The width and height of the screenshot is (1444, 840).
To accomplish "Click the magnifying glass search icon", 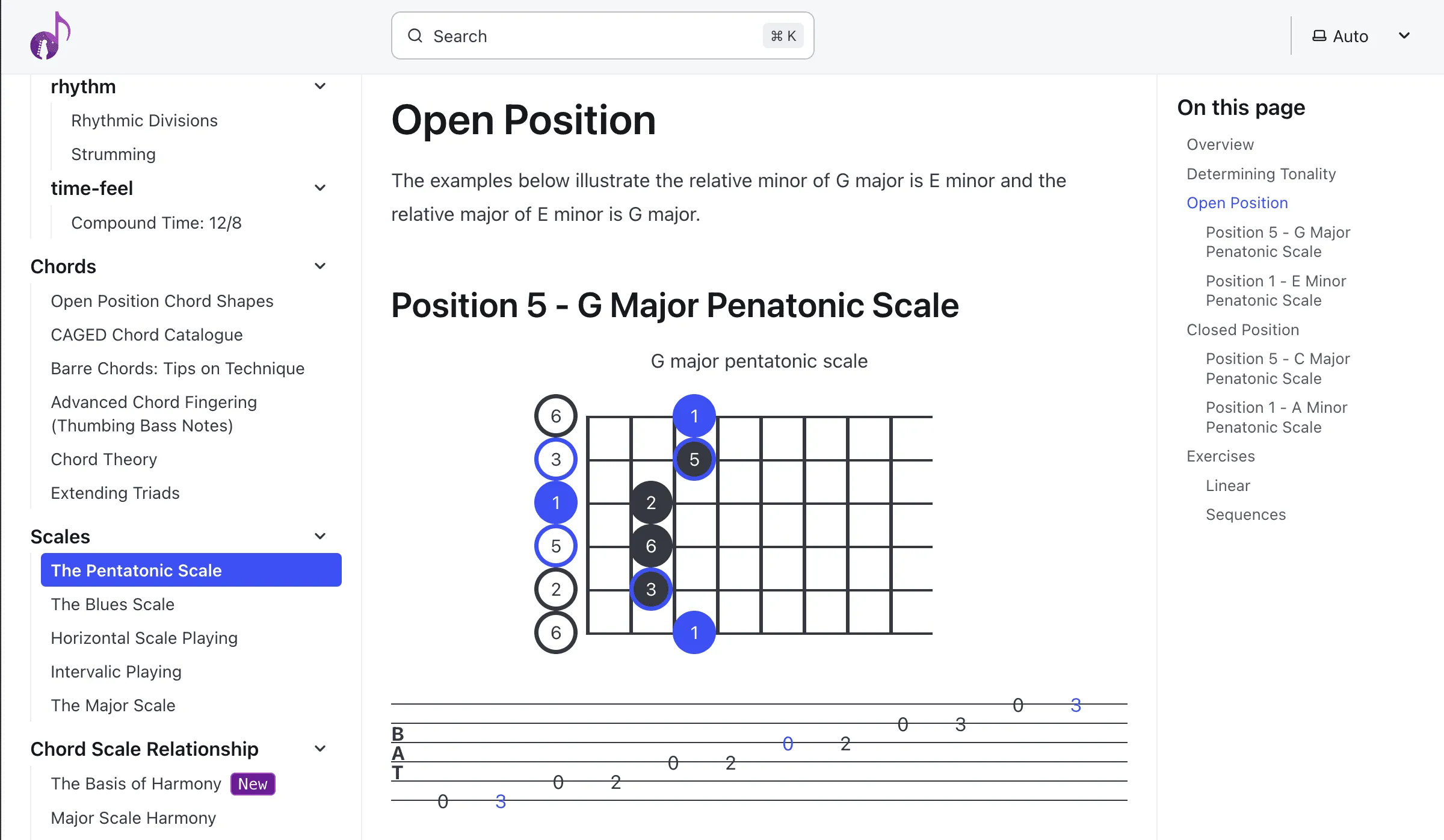I will point(415,36).
